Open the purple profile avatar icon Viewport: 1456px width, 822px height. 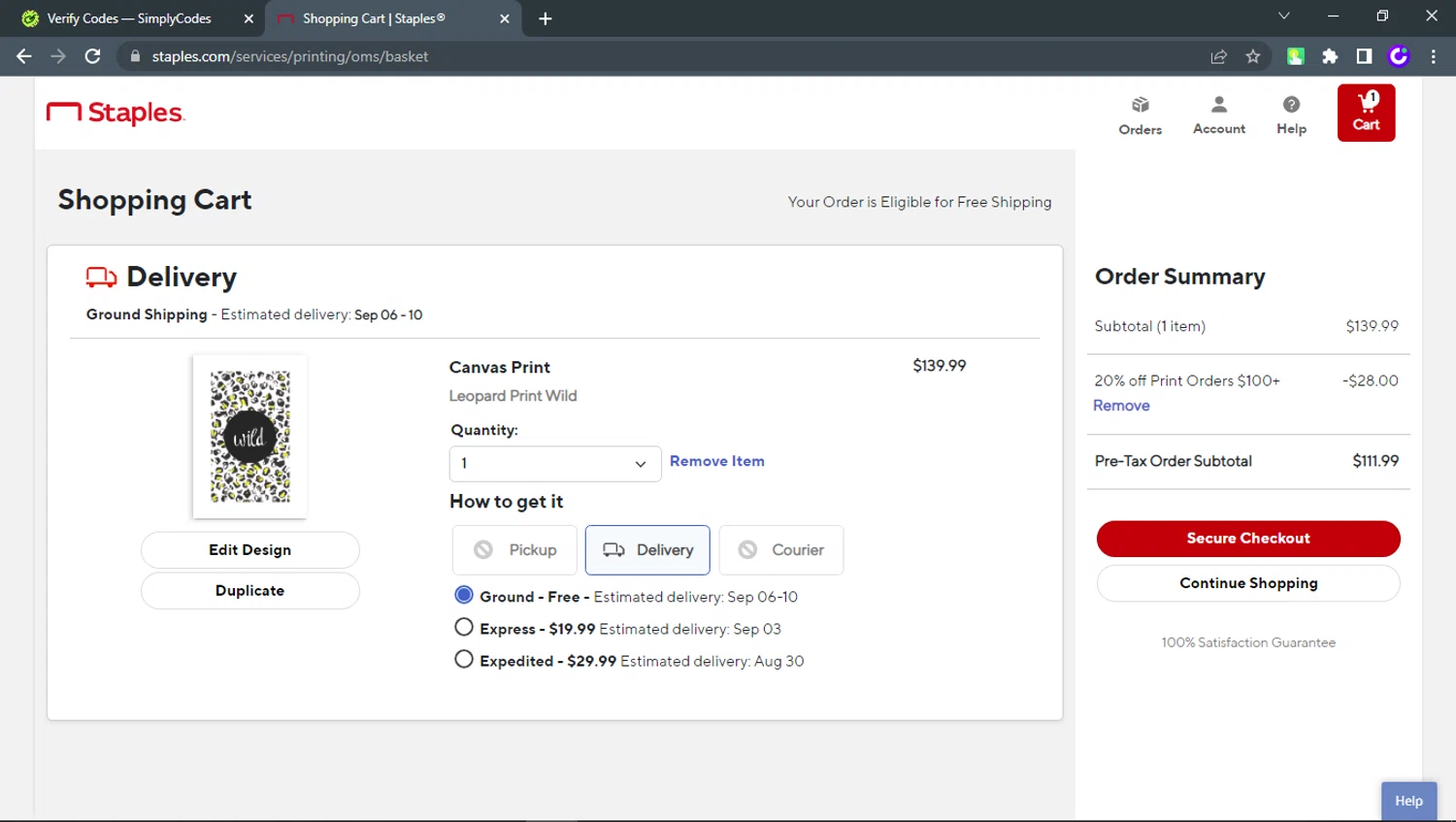pyautogui.click(x=1399, y=56)
